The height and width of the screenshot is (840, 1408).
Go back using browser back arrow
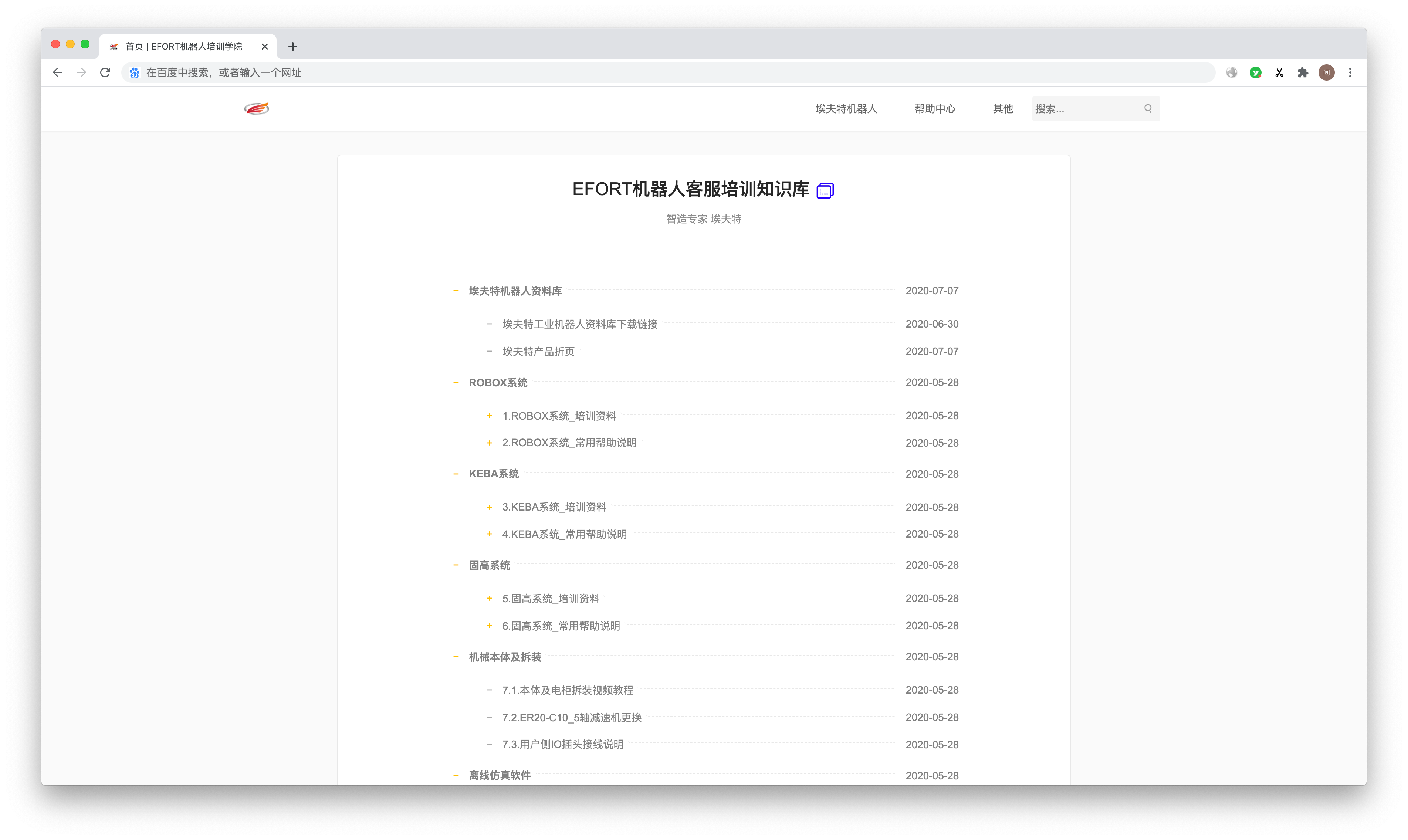pyautogui.click(x=58, y=72)
